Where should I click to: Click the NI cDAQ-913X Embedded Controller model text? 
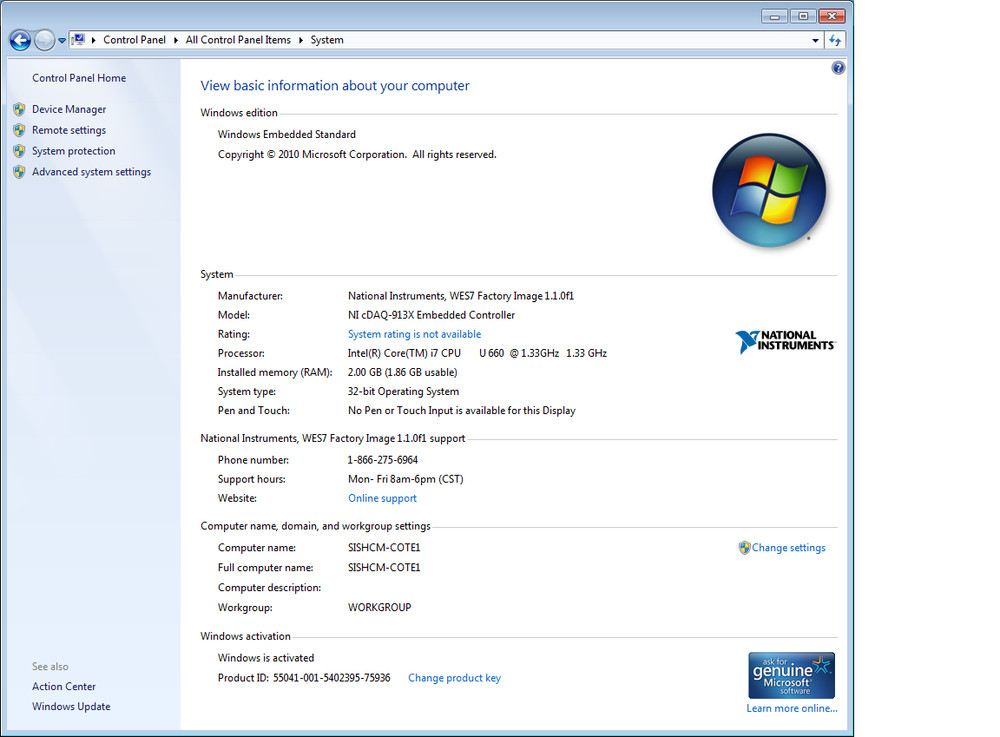tap(431, 315)
